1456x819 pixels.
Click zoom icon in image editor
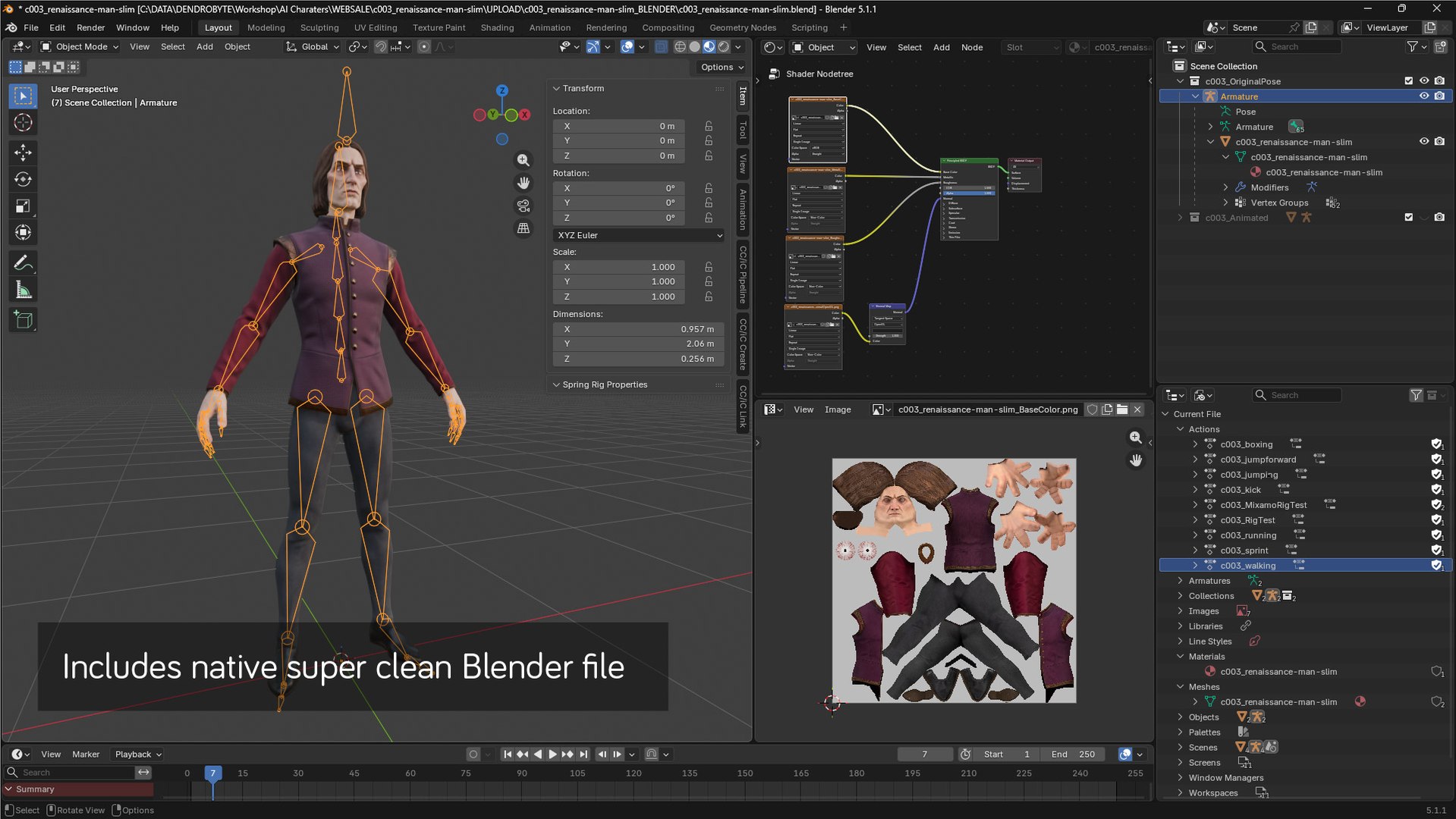(1136, 438)
